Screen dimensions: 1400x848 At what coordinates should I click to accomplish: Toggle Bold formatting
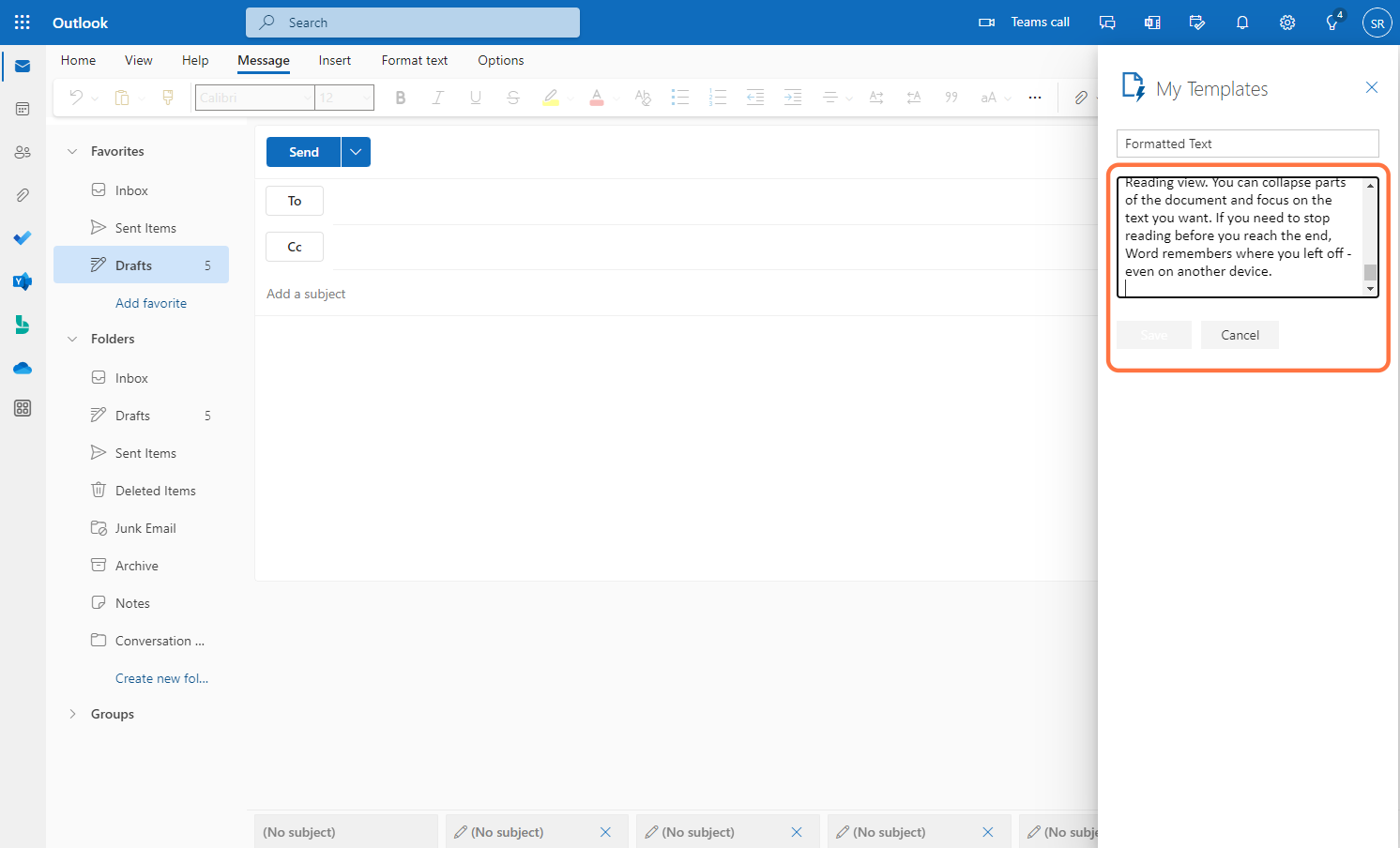401,98
